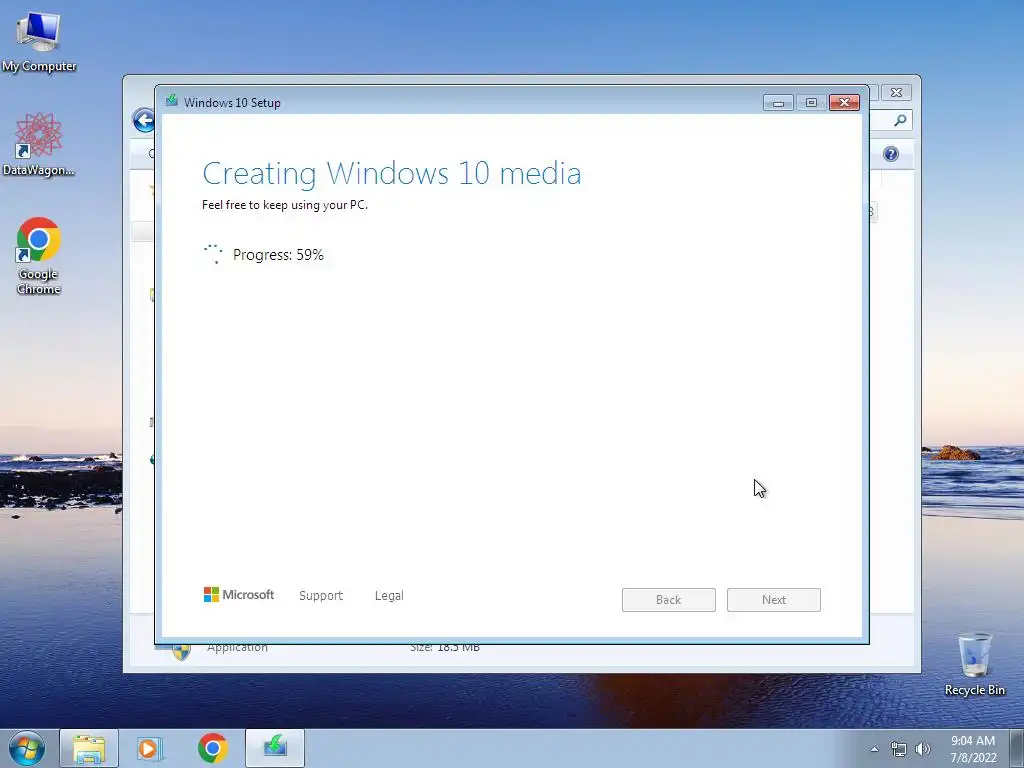Close the background Explorer window
Viewport: 1024px width, 768px height.
pyautogui.click(x=896, y=93)
